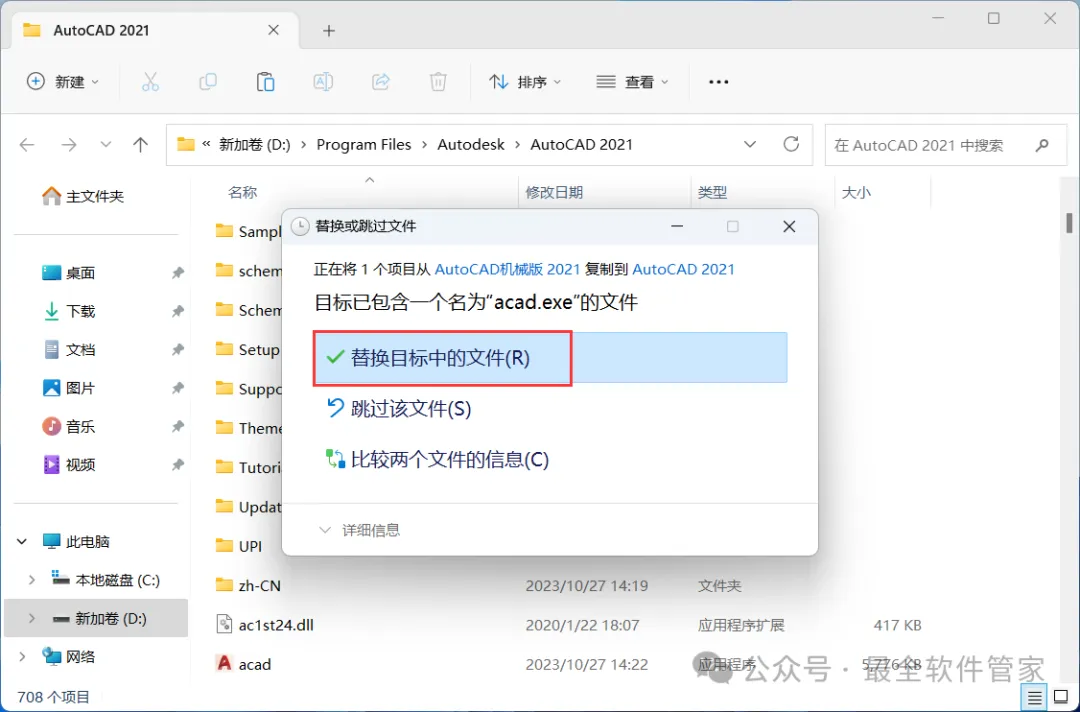Select 网络 (Network) in sidebar

coord(70,657)
